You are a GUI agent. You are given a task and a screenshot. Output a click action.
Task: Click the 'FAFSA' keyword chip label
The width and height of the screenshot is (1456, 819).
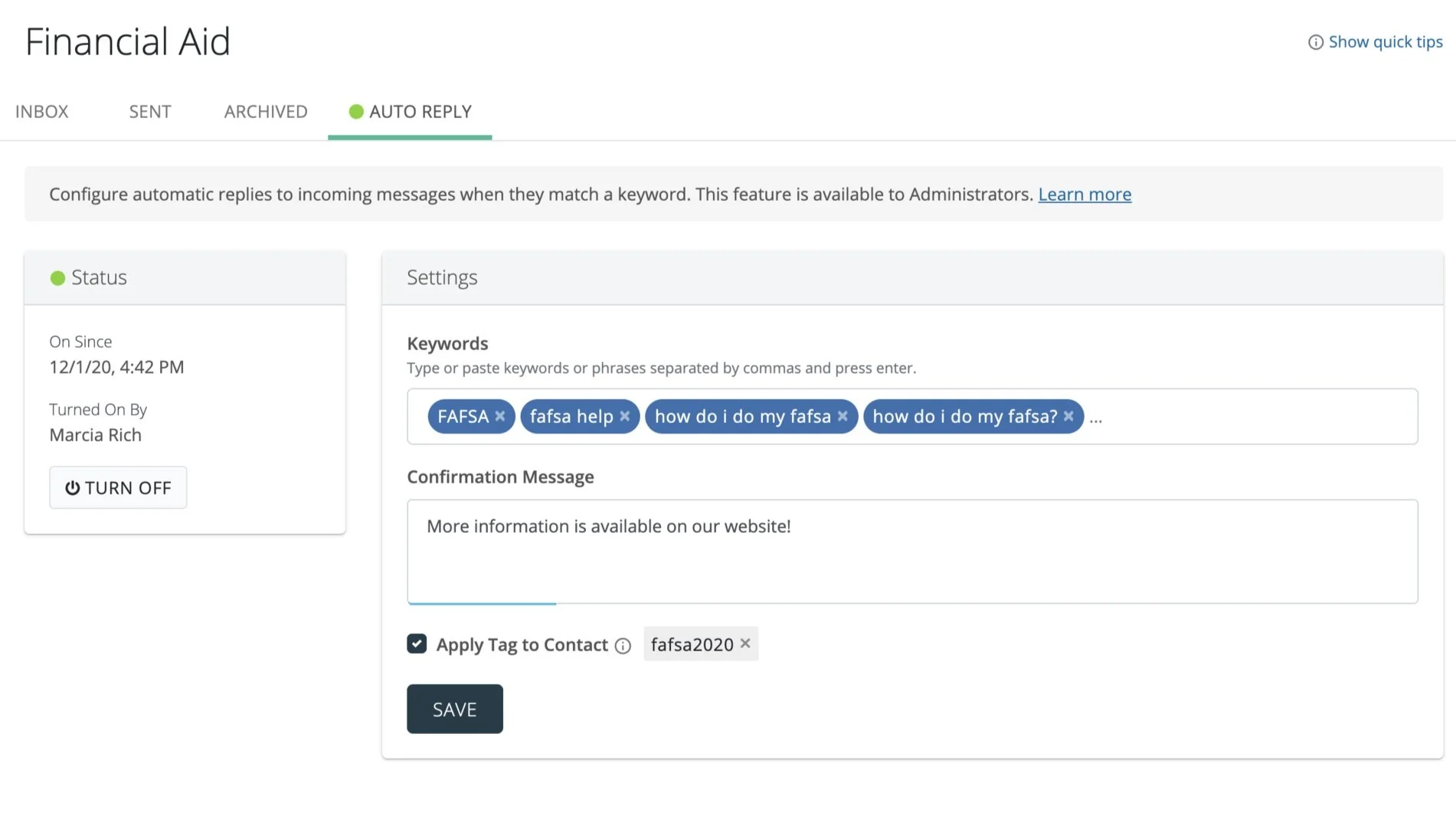[x=463, y=416]
